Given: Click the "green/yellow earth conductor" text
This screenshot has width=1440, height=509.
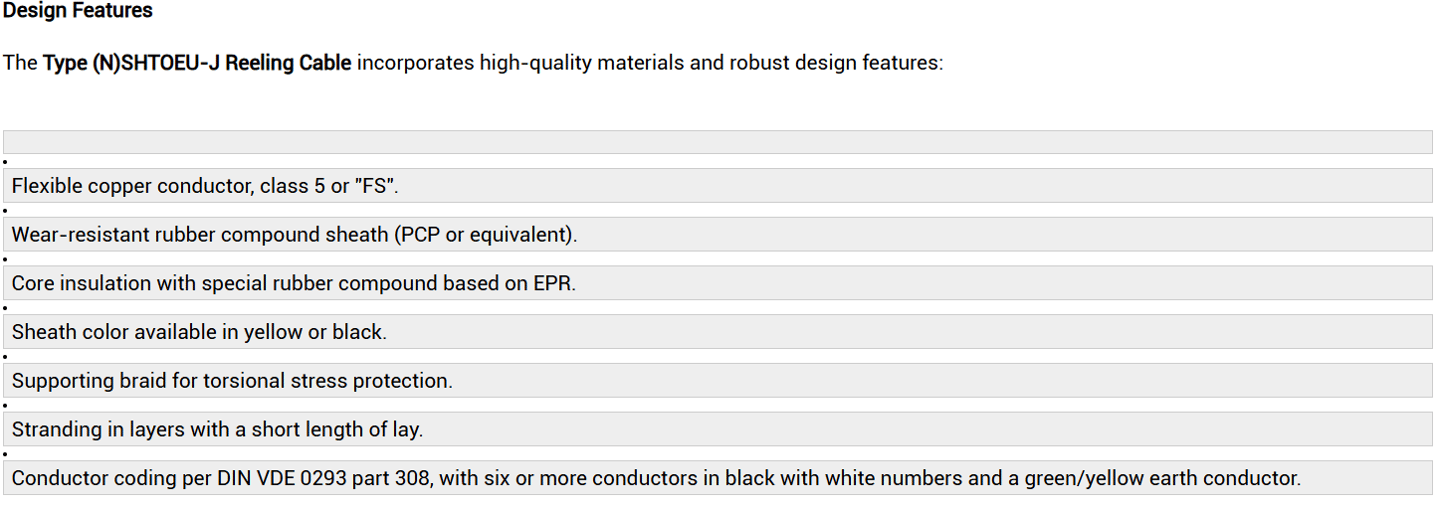Looking at the screenshot, I should [1162, 478].
